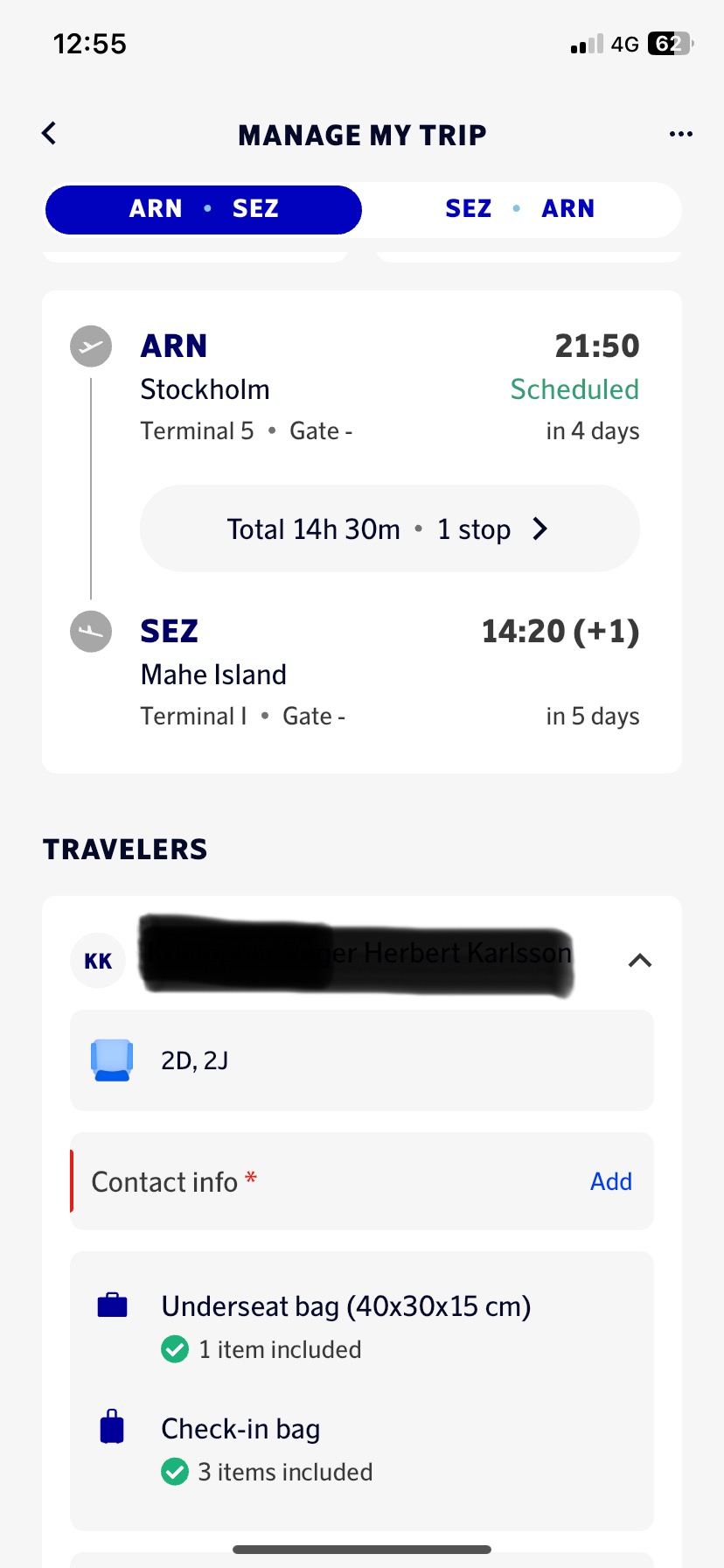Tap the blue seat icon

112,1060
